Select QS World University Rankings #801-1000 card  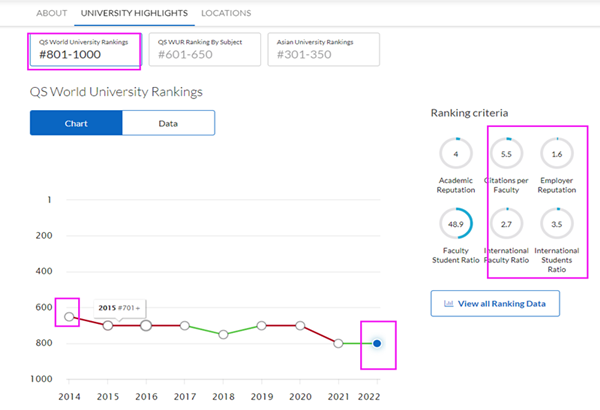86,49
